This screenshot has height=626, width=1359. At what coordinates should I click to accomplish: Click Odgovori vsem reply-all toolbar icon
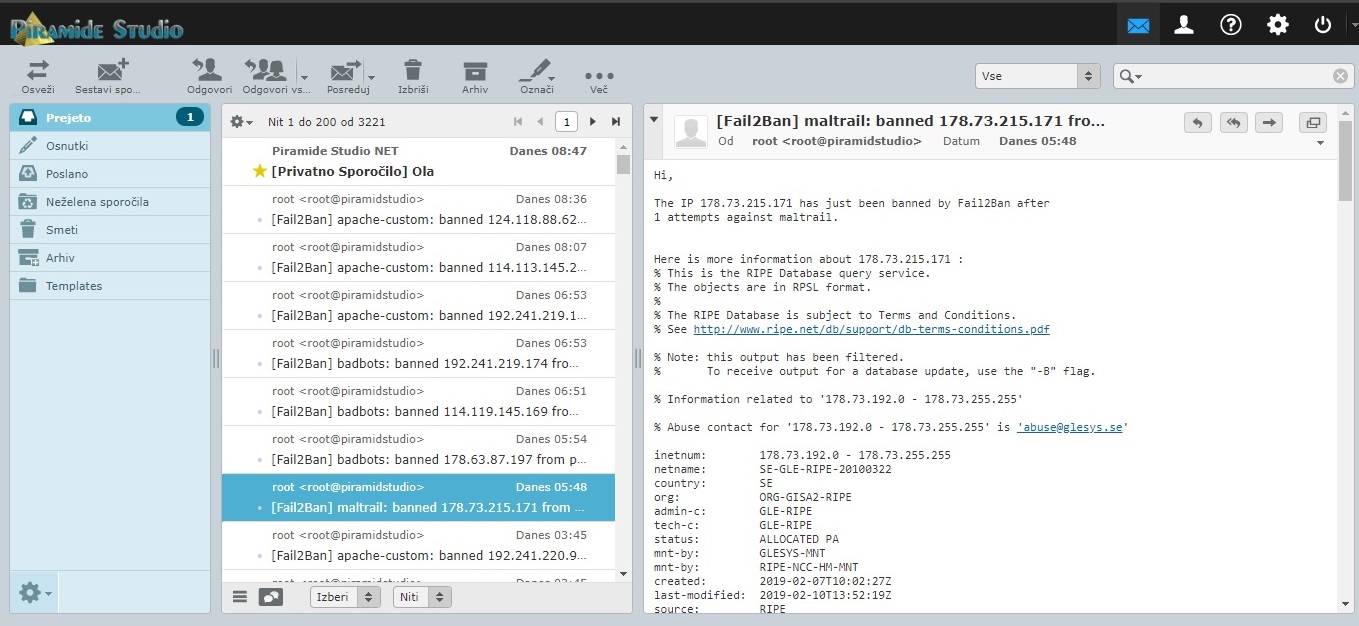(265, 71)
